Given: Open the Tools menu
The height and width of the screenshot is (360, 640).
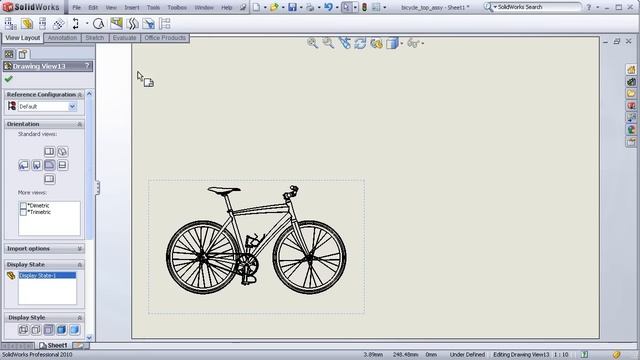Looking at the screenshot, I should click(x=153, y=7).
